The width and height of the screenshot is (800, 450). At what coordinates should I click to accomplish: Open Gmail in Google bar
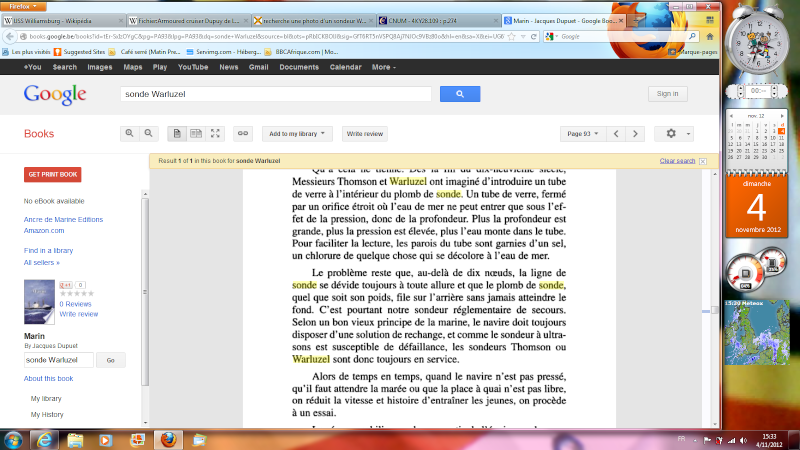pos(259,67)
